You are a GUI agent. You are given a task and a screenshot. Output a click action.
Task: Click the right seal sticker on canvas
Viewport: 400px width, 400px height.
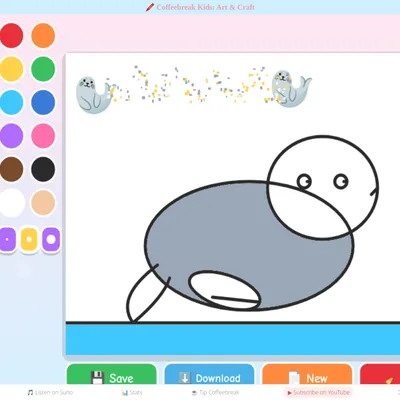[291, 88]
